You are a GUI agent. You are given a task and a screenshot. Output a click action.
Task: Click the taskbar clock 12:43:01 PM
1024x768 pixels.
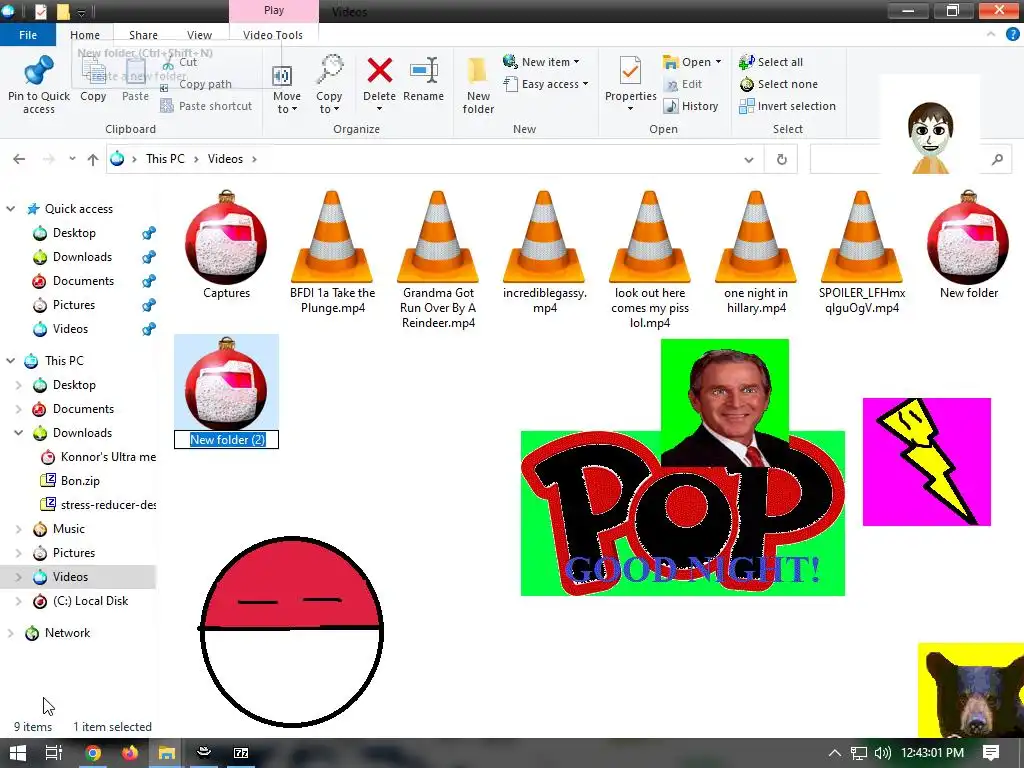tap(932, 753)
